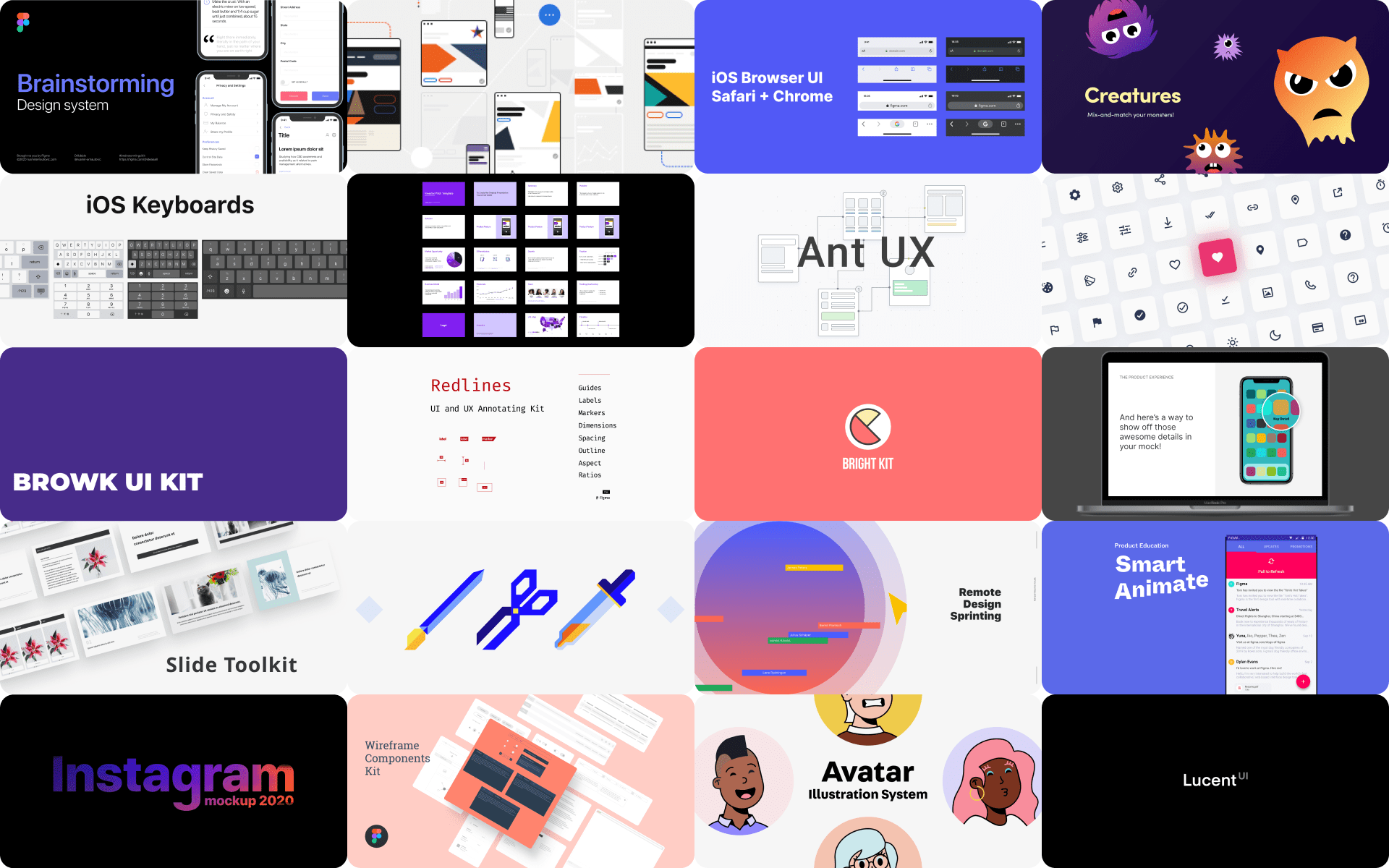Click the Instagram Mockup 2020 card
The height and width of the screenshot is (868, 1389).
[174, 780]
